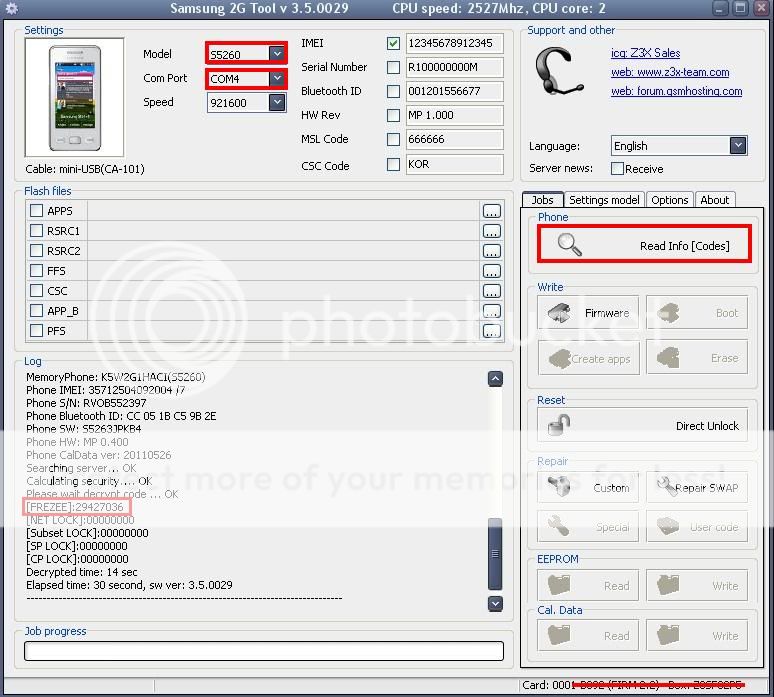
Task: Browse for the APPS flash file
Action: tap(491, 211)
